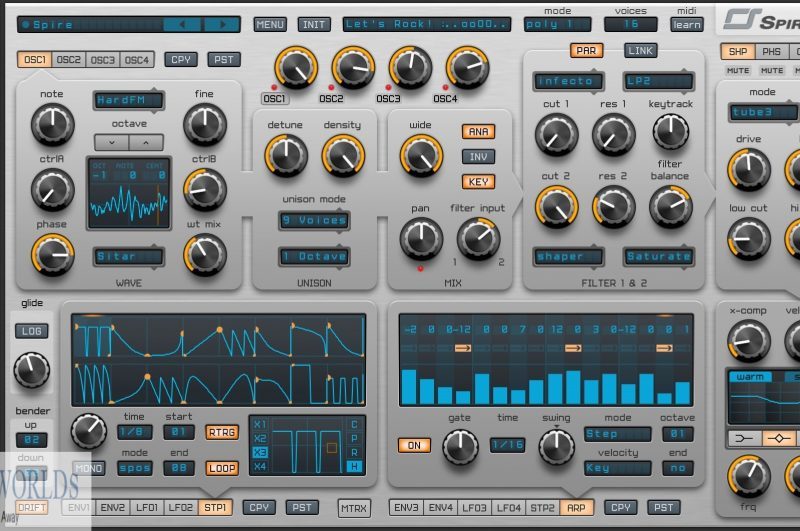Click the octave down chevron
The height and width of the screenshot is (531, 800).
[x=112, y=142]
